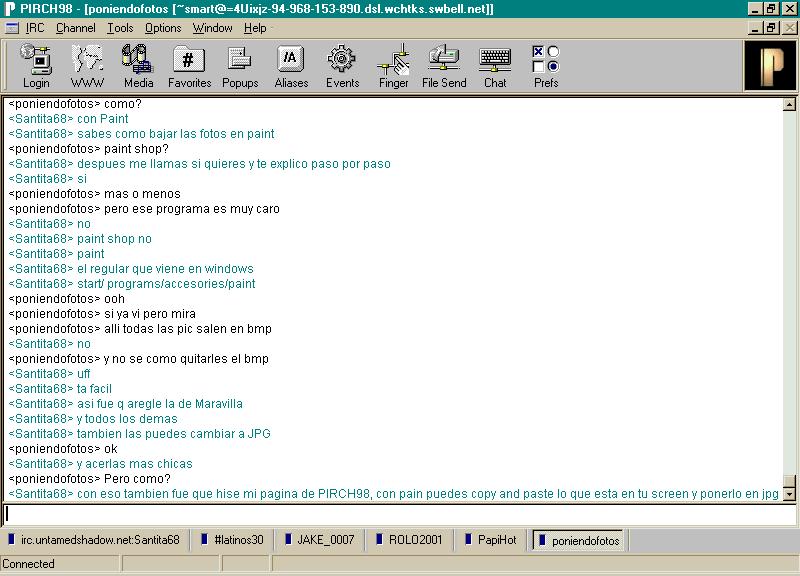Start a DCC Chat via keyboard icon

coord(495,66)
